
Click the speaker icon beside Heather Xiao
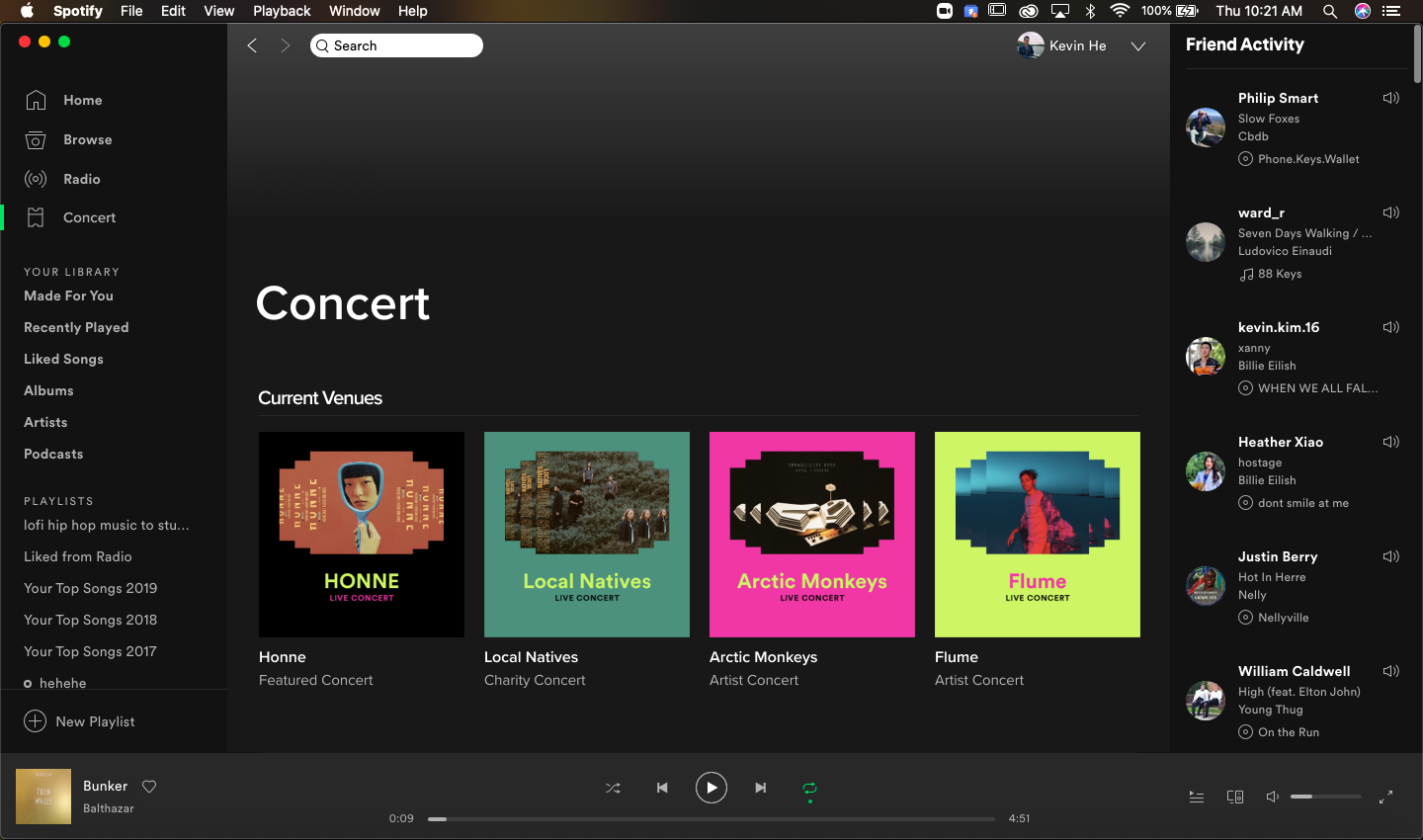(1391, 442)
